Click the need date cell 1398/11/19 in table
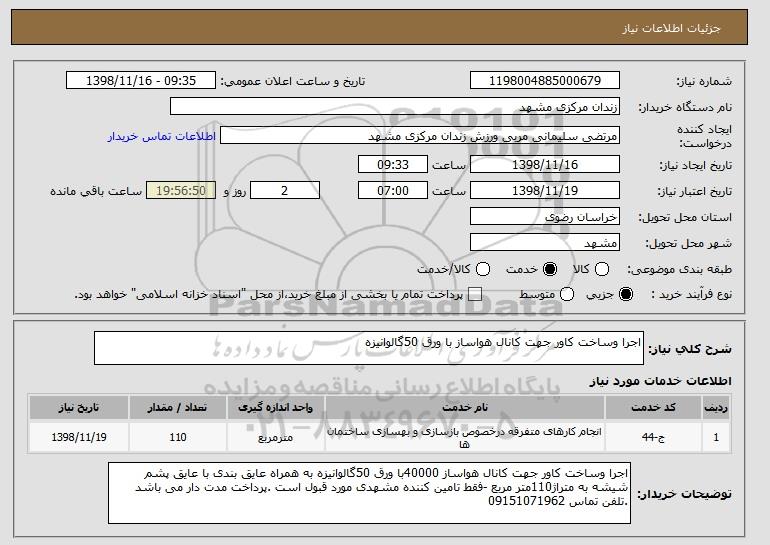The image size is (770, 545). [79, 437]
